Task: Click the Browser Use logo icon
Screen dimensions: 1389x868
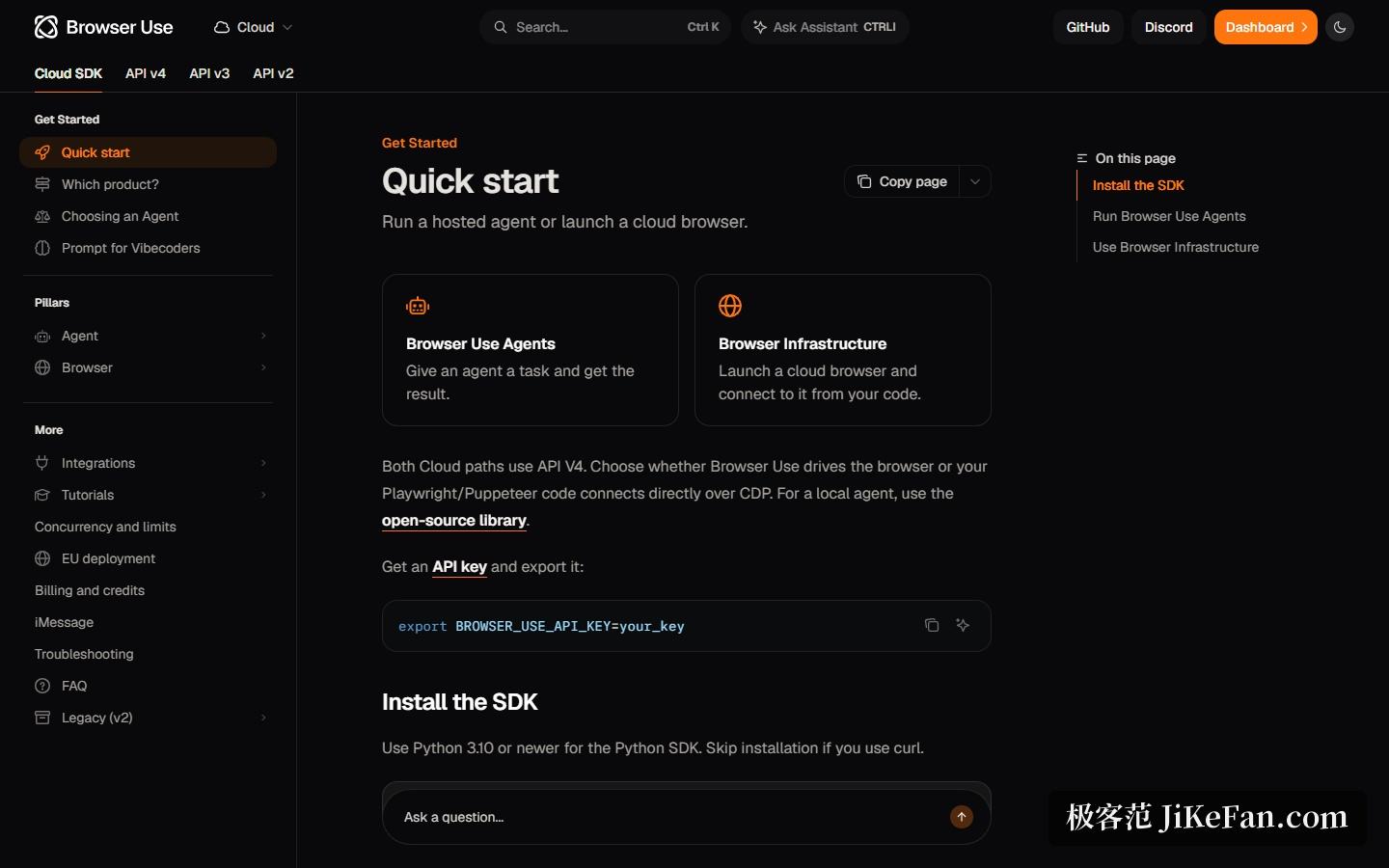Action: [x=45, y=27]
